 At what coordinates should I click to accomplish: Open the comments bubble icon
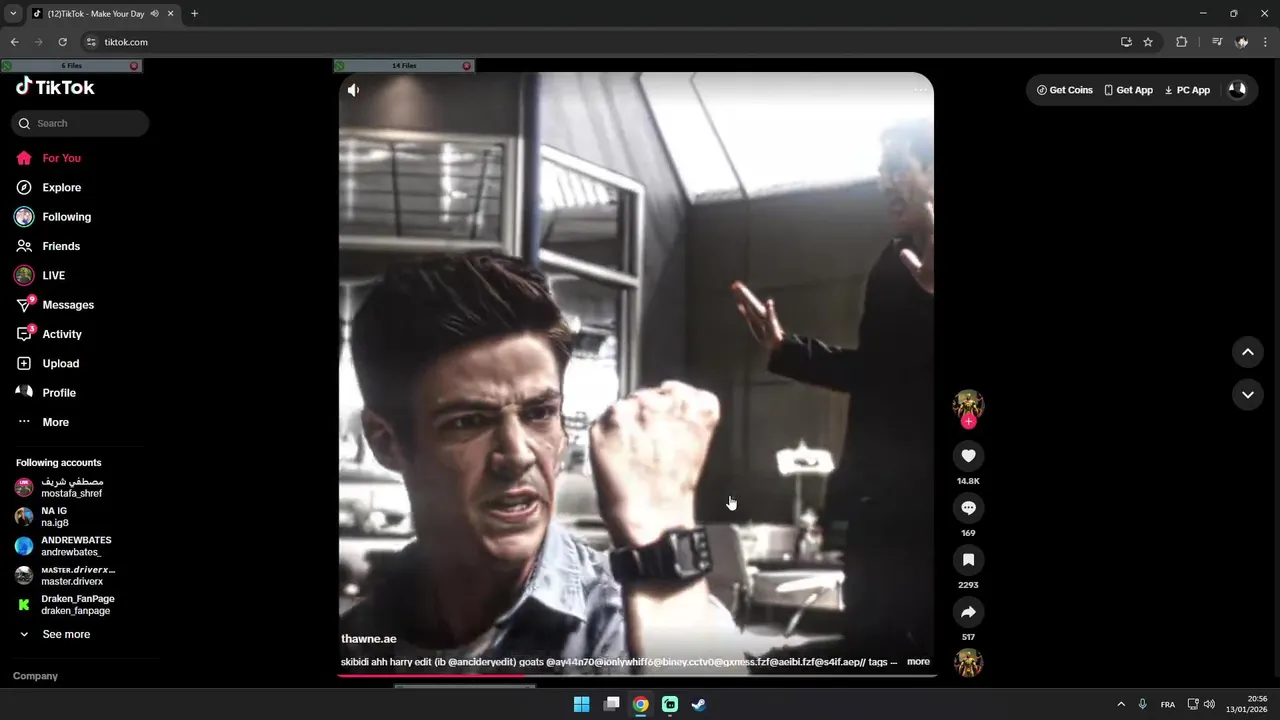[968, 508]
